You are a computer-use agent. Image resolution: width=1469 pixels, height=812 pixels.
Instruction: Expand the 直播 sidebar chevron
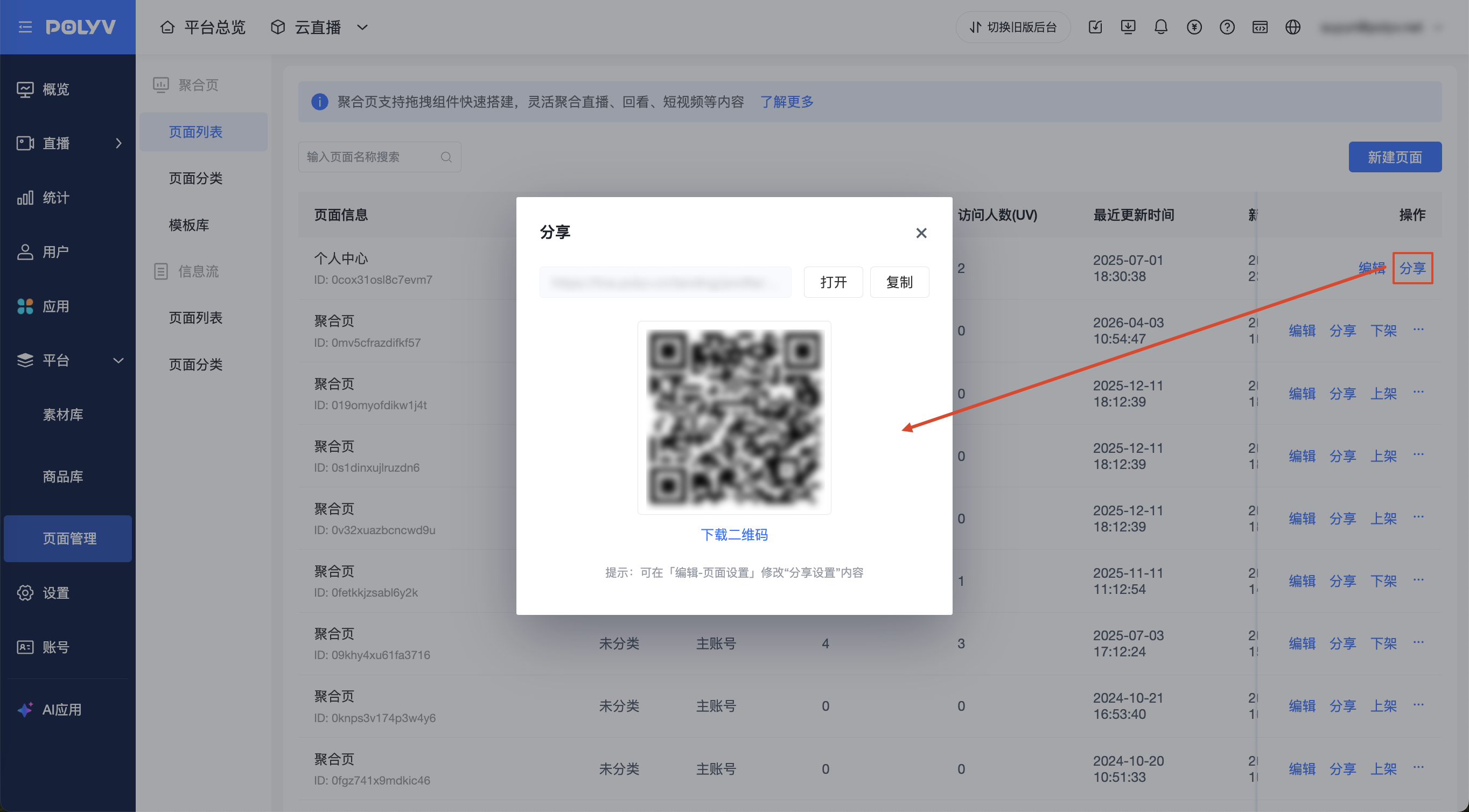118,143
